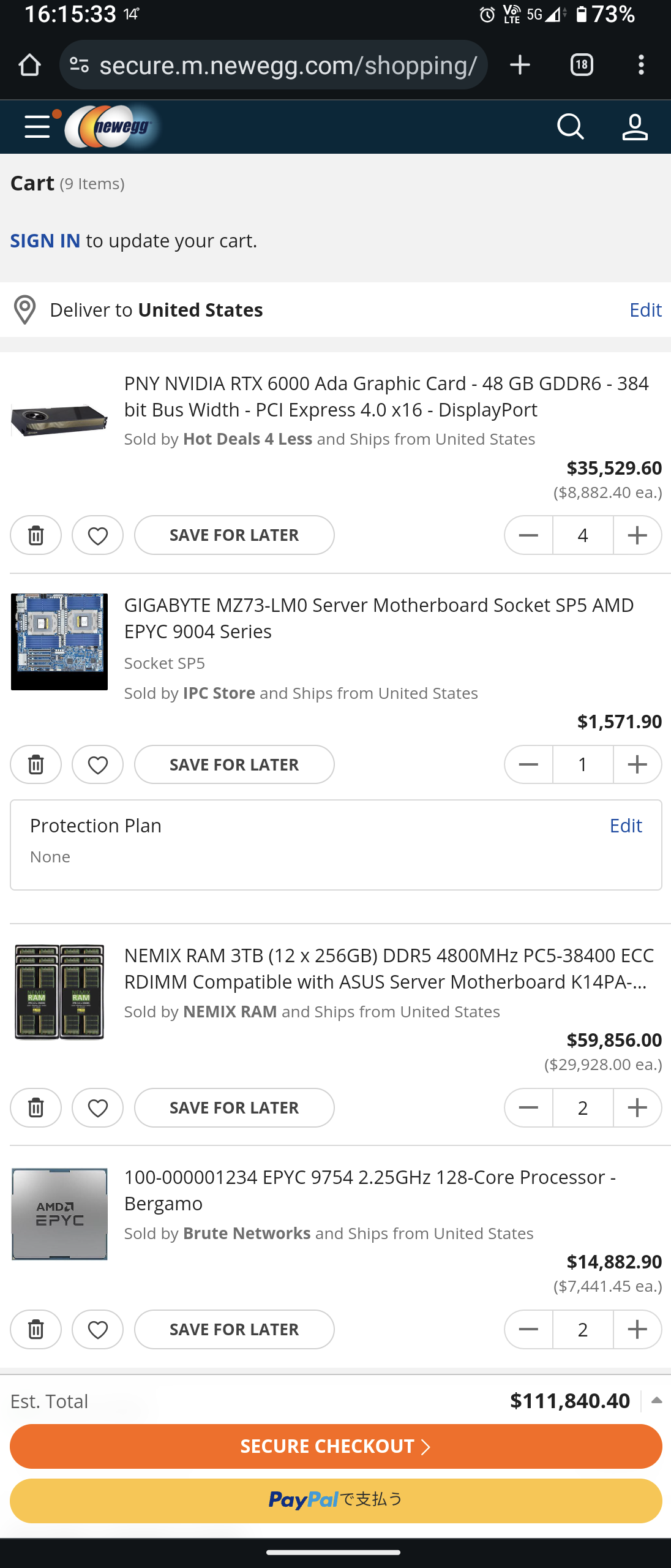Viewport: 671px width, 1568px height.
Task: Decrease NEMIX RAM quantity
Action: (528, 1107)
